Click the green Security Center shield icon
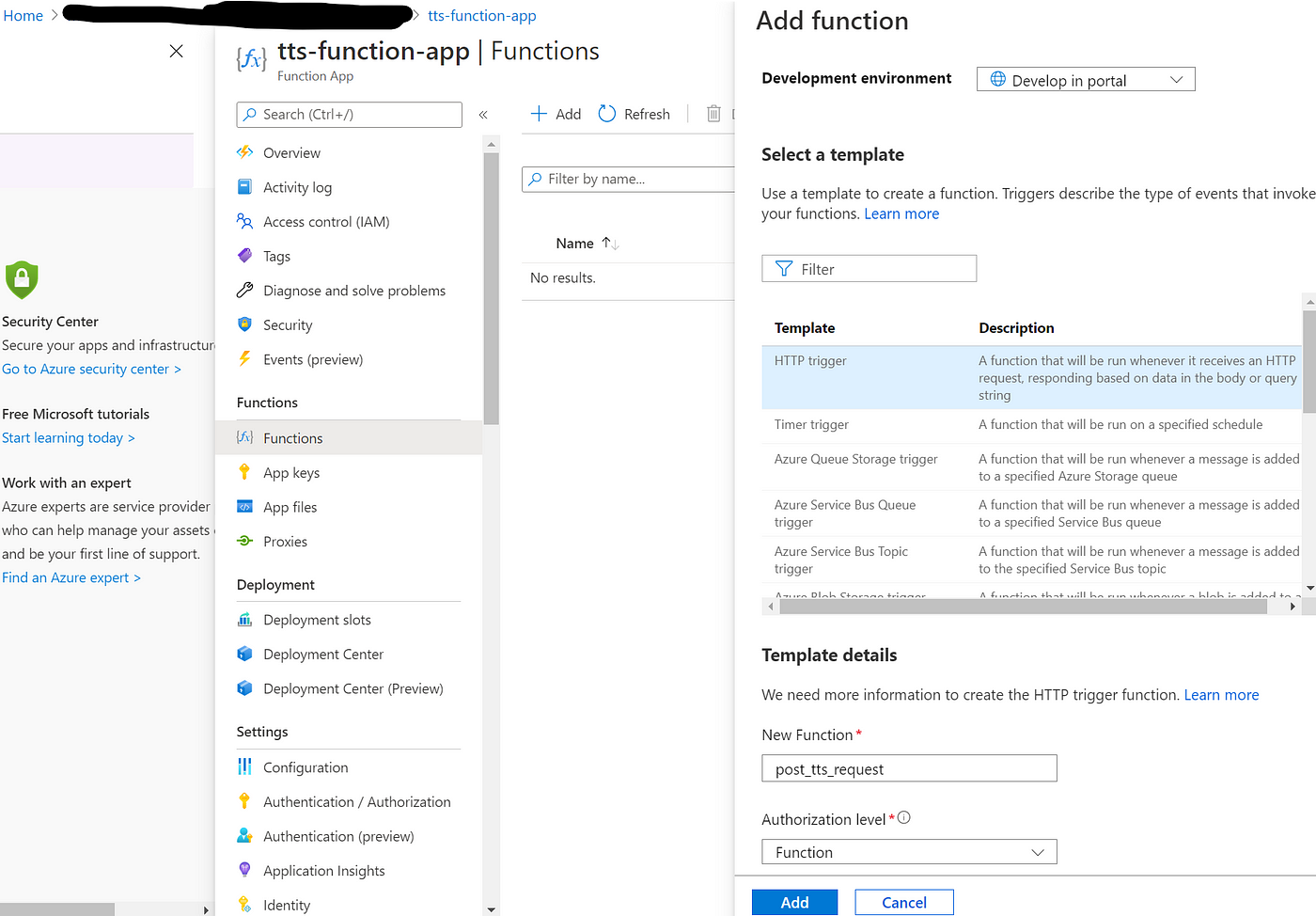Image resolution: width=1316 pixels, height=916 pixels. tap(22, 279)
